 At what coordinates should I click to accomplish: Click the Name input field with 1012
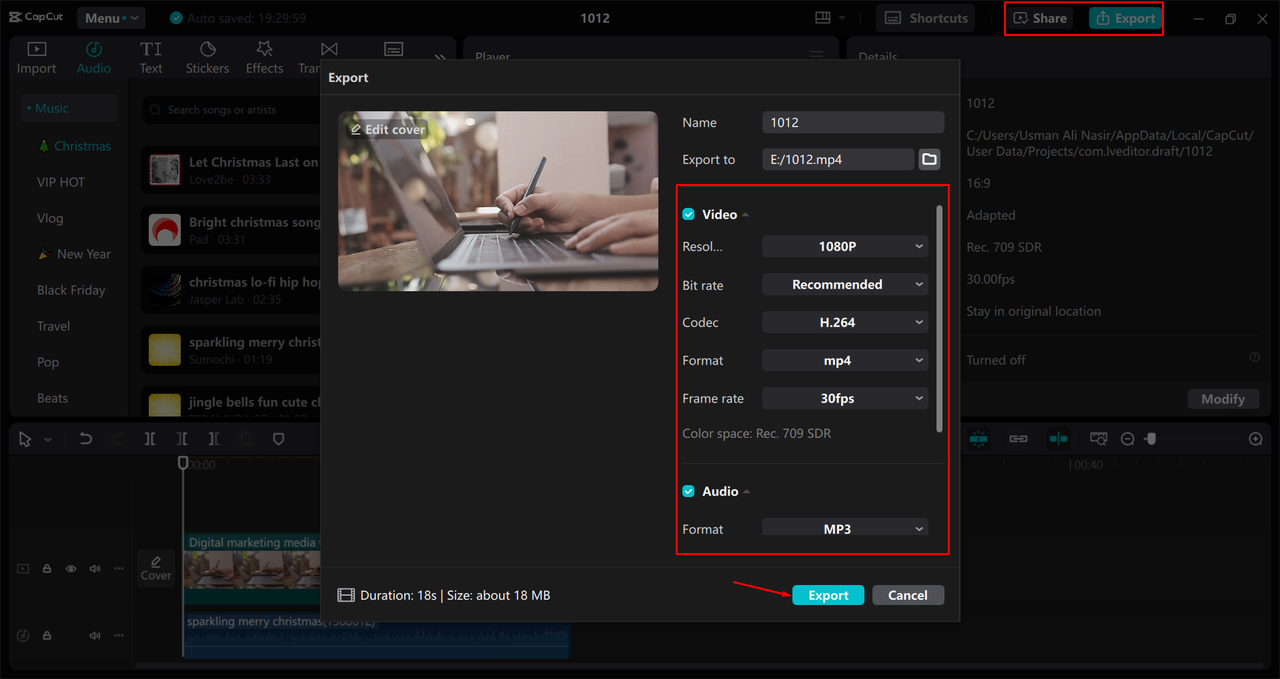[x=853, y=122]
